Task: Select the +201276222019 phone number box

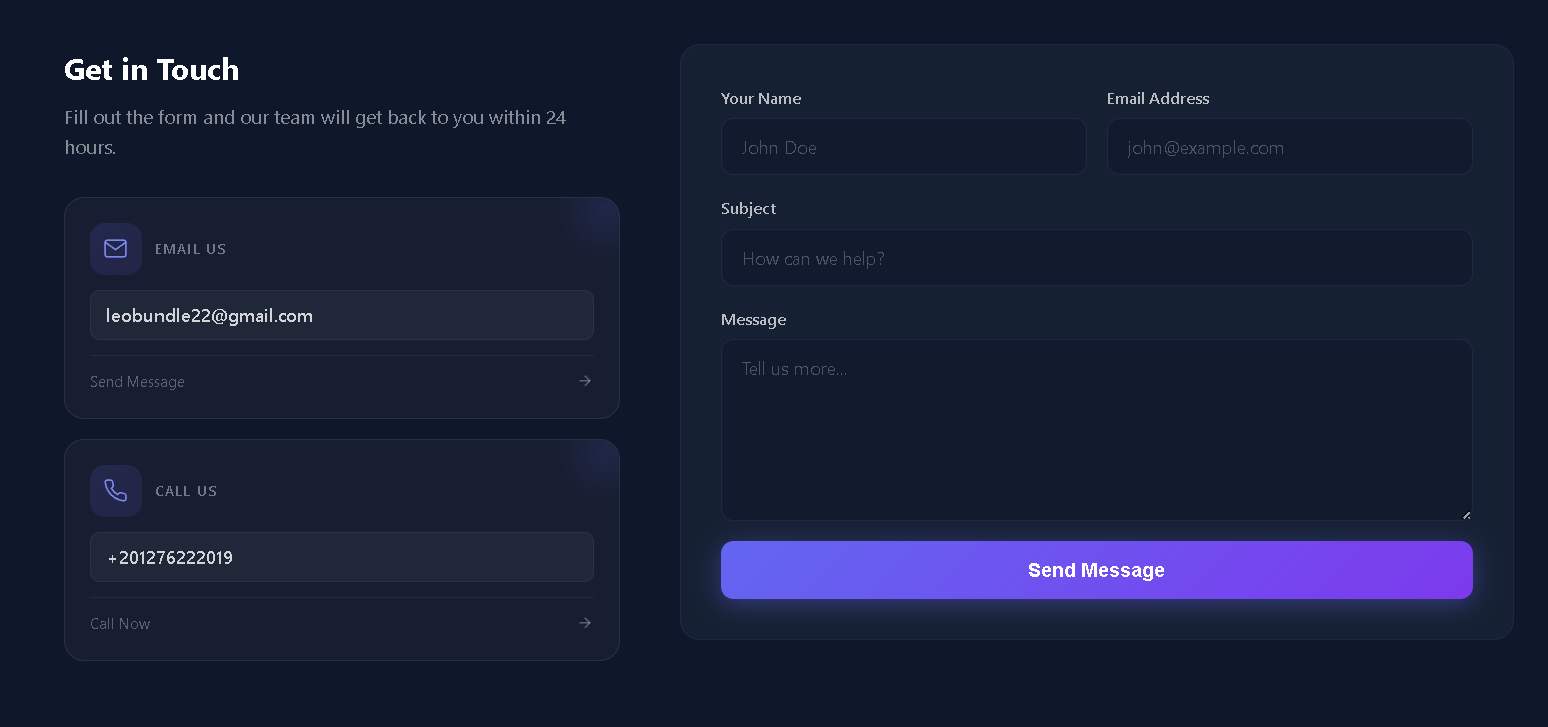Action: pyautogui.click(x=342, y=557)
